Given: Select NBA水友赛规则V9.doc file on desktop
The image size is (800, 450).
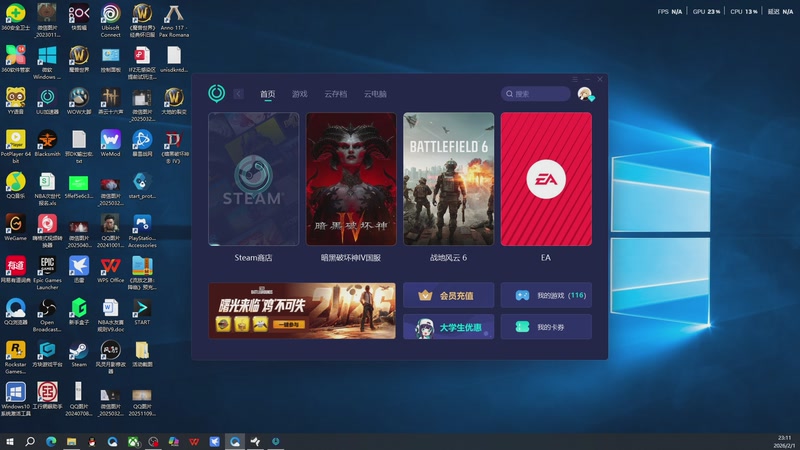Looking at the screenshot, I should pyautogui.click(x=110, y=315).
